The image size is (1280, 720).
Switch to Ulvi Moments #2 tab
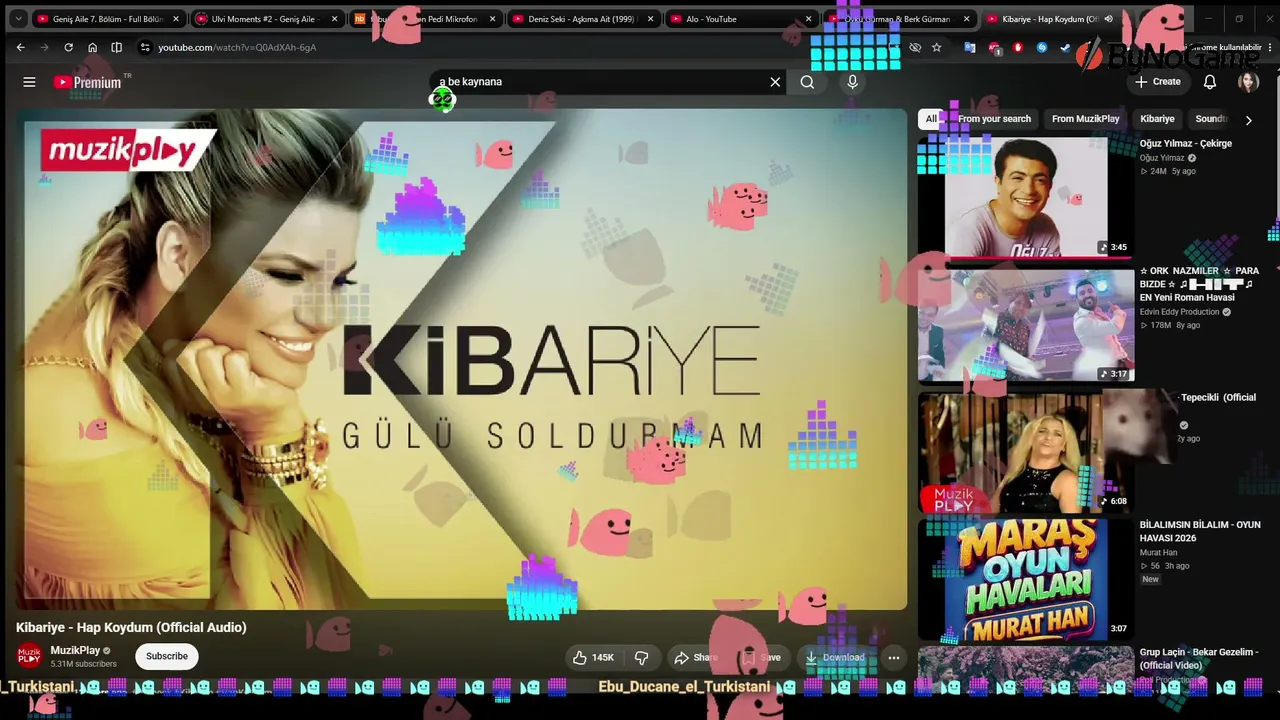pos(266,19)
